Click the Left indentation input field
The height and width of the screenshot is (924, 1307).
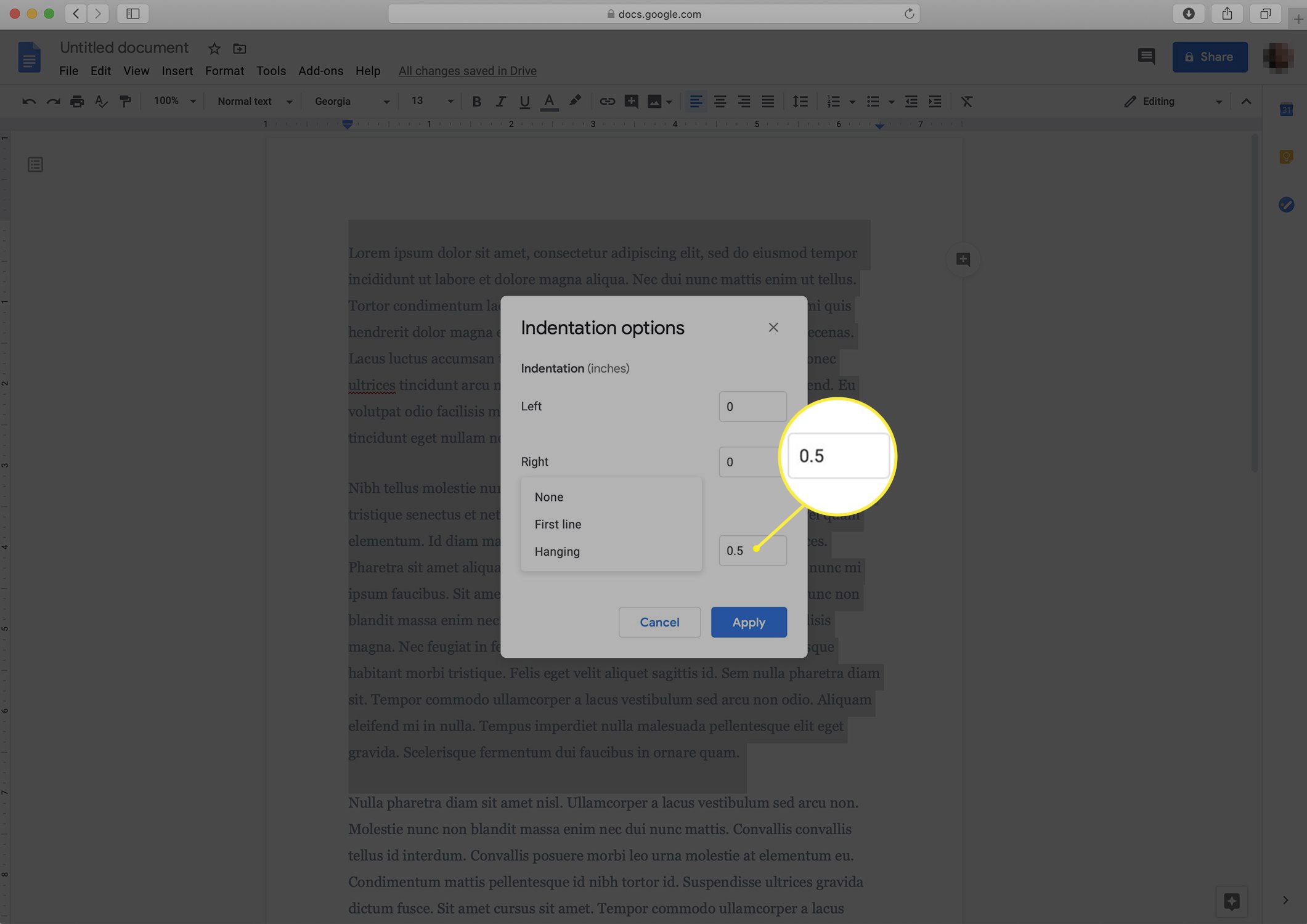pos(752,407)
